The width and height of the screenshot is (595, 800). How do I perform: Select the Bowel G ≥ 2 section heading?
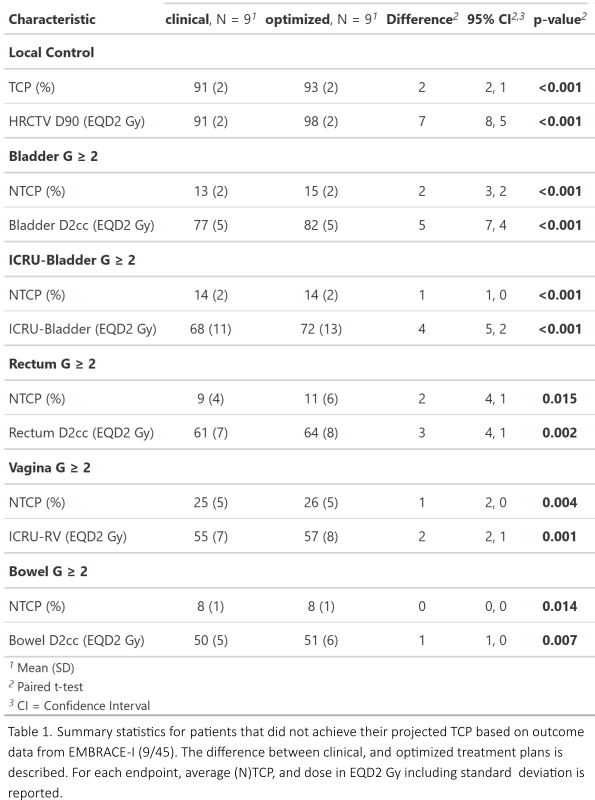[x=48, y=571]
